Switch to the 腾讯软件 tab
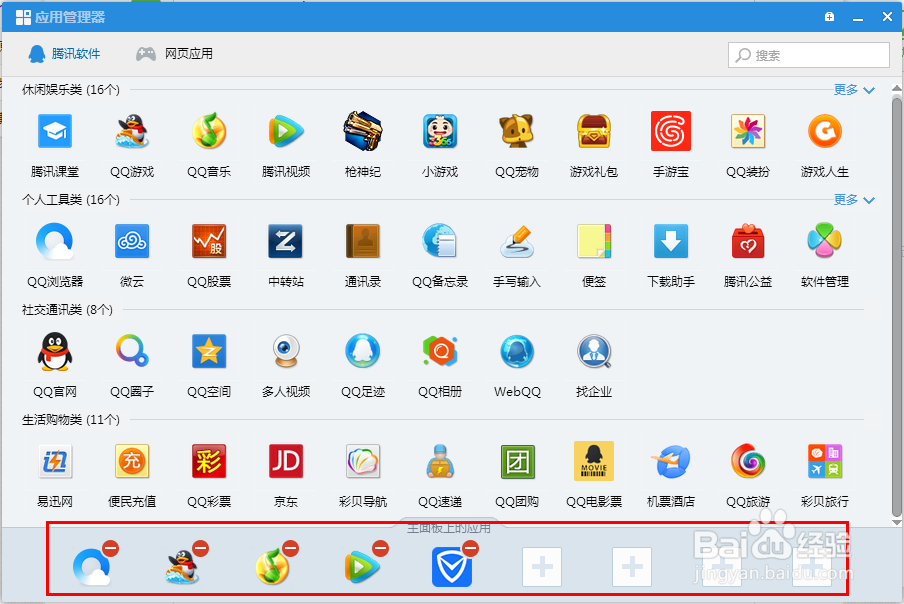904x604 pixels. click(x=64, y=54)
